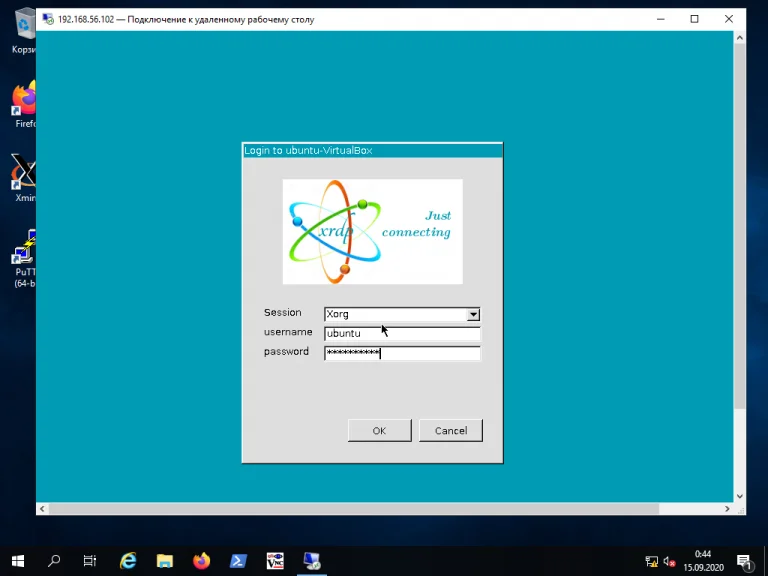The image size is (768, 576).
Task: Close the Remote Desktop connection window
Action: (729, 19)
